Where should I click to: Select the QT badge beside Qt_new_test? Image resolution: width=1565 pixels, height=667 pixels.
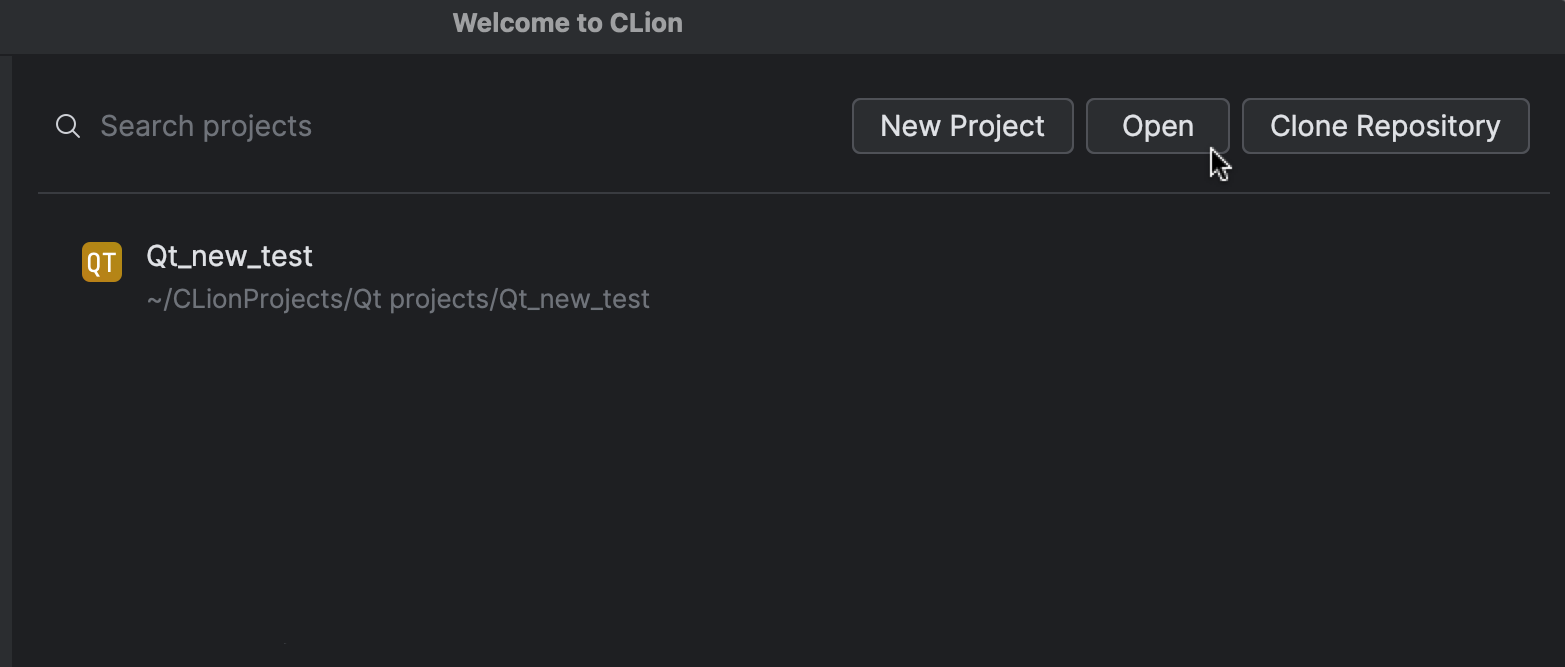pyautogui.click(x=102, y=262)
